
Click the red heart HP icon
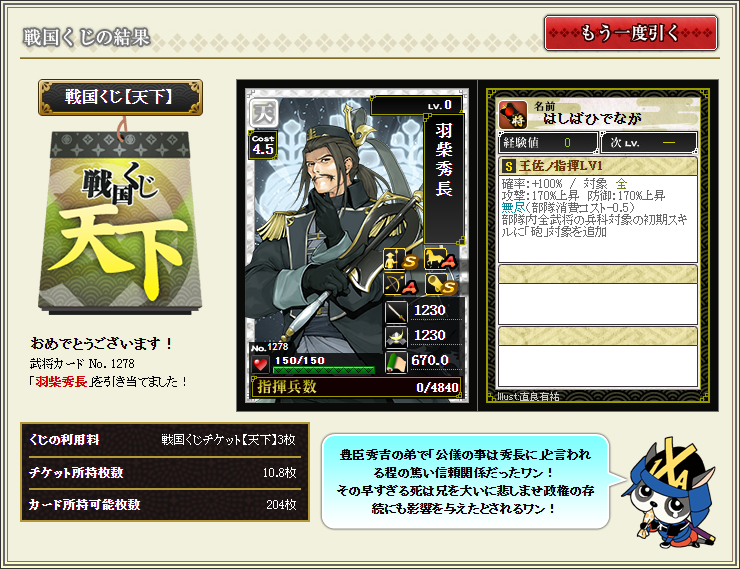(260, 364)
